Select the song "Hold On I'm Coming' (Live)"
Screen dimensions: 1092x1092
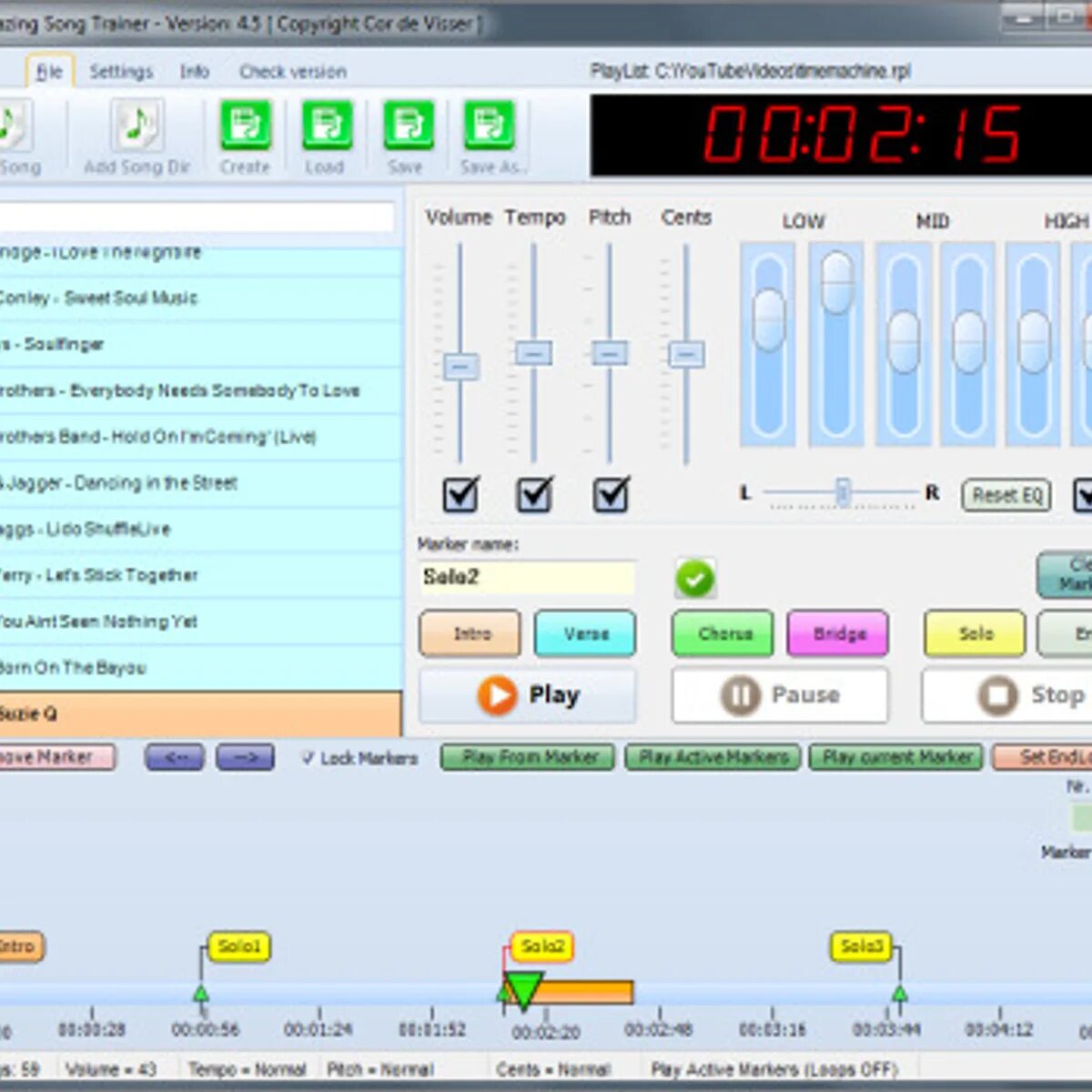(200, 438)
